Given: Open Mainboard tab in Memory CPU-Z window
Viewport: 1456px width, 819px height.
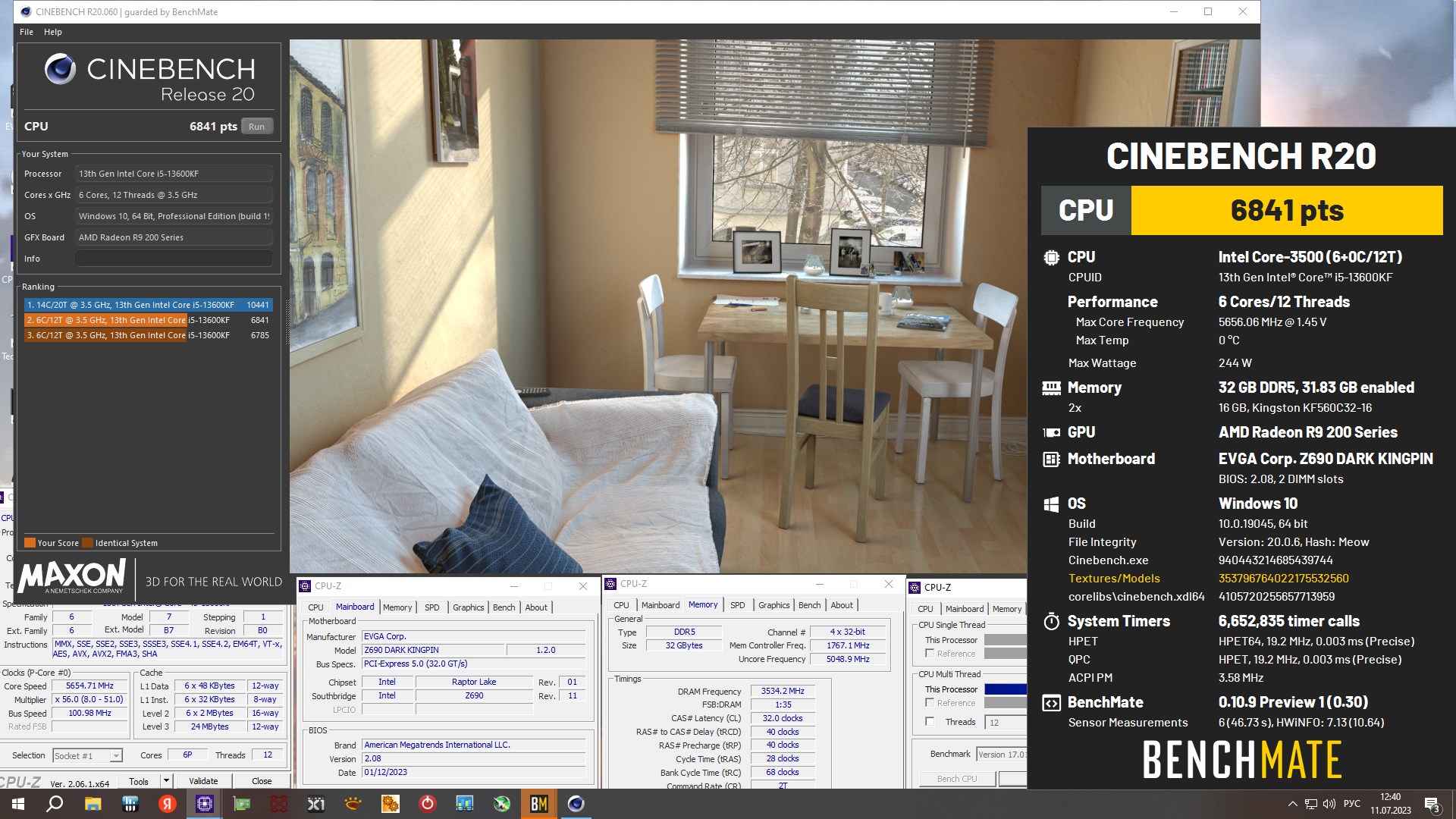Looking at the screenshot, I should 661,605.
